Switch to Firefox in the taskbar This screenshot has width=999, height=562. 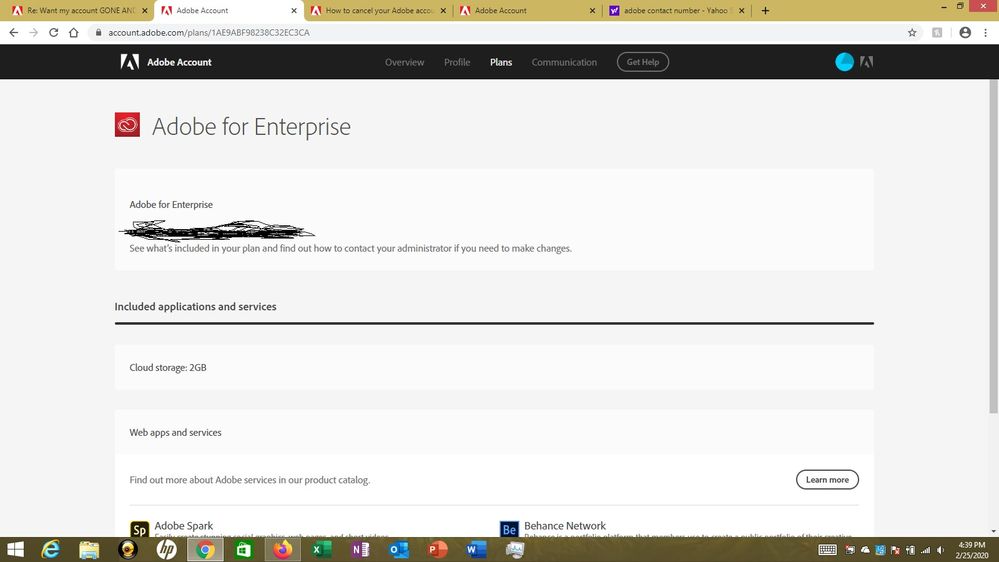(283, 549)
